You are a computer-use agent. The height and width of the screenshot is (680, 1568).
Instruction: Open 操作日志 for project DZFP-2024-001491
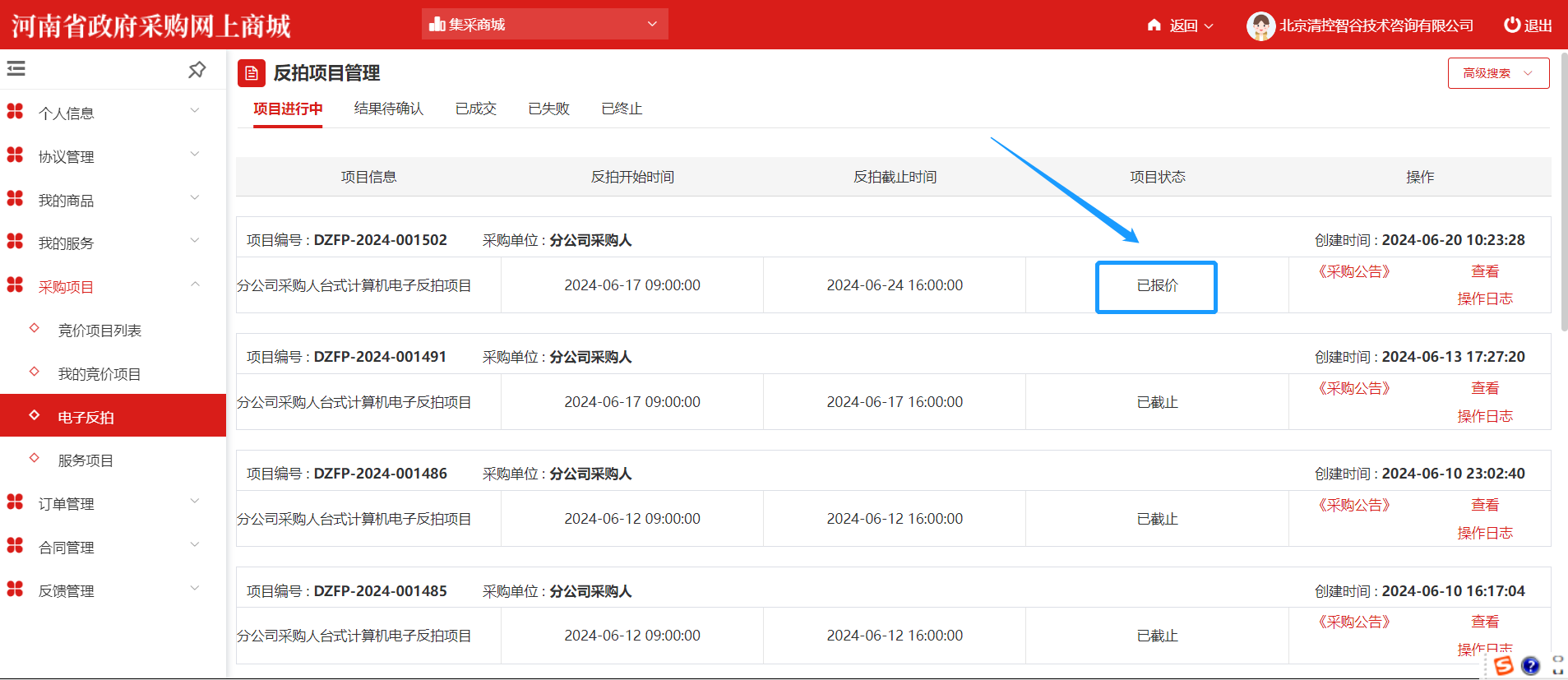[x=1485, y=416]
